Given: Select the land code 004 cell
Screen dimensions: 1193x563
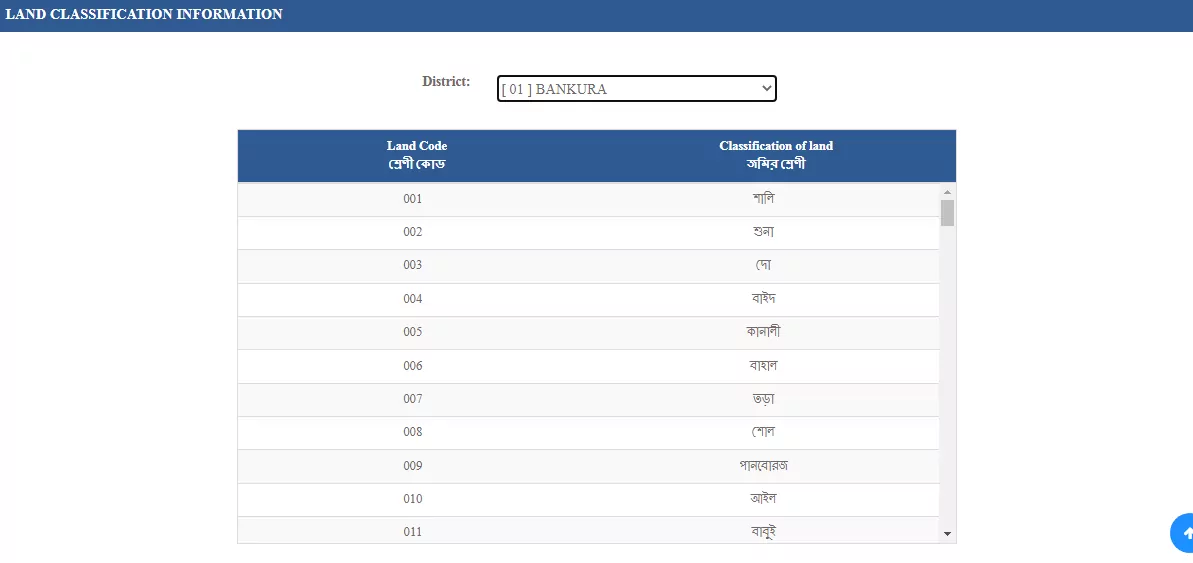Looking at the screenshot, I should click(413, 299).
